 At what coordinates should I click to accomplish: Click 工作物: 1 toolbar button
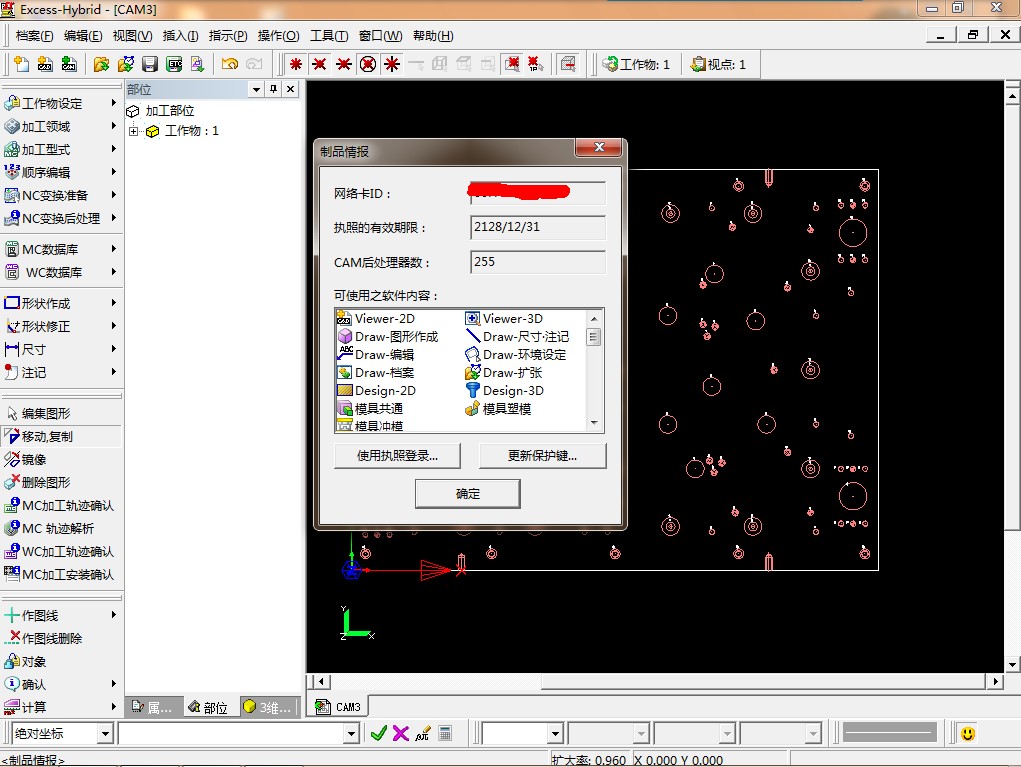click(636, 64)
